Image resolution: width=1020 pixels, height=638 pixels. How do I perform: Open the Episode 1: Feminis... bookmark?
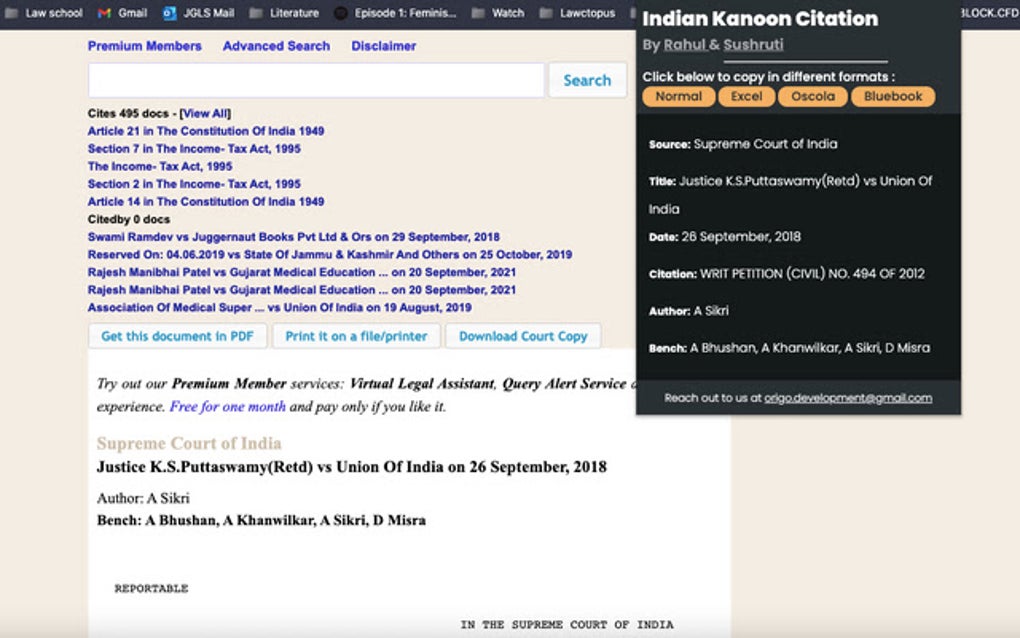click(404, 13)
